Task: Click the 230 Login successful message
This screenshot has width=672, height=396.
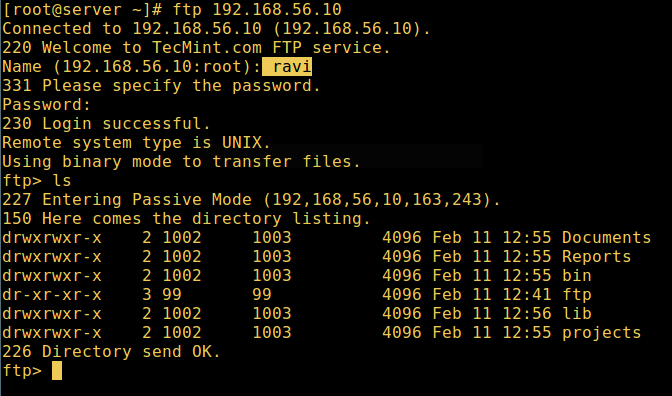Action: point(106,124)
